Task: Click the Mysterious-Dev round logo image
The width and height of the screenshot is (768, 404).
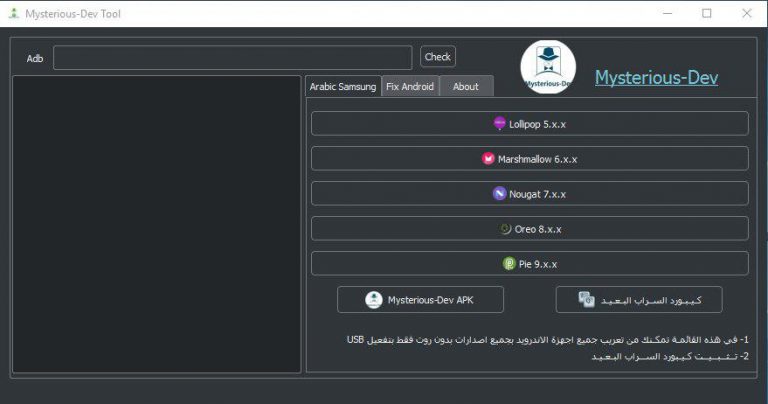Action: tap(548, 67)
